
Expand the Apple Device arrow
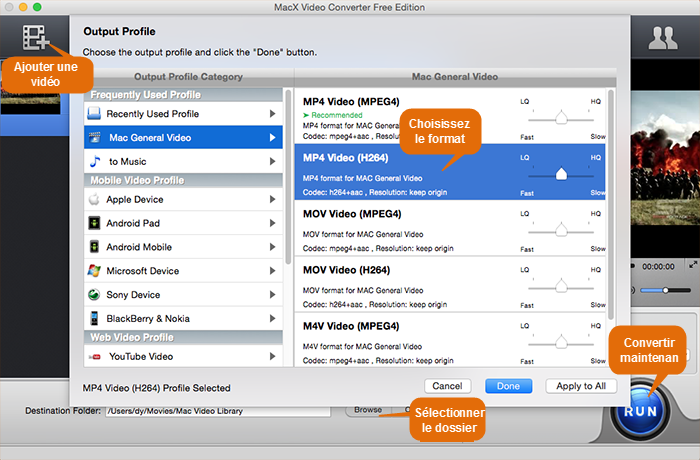[272, 199]
